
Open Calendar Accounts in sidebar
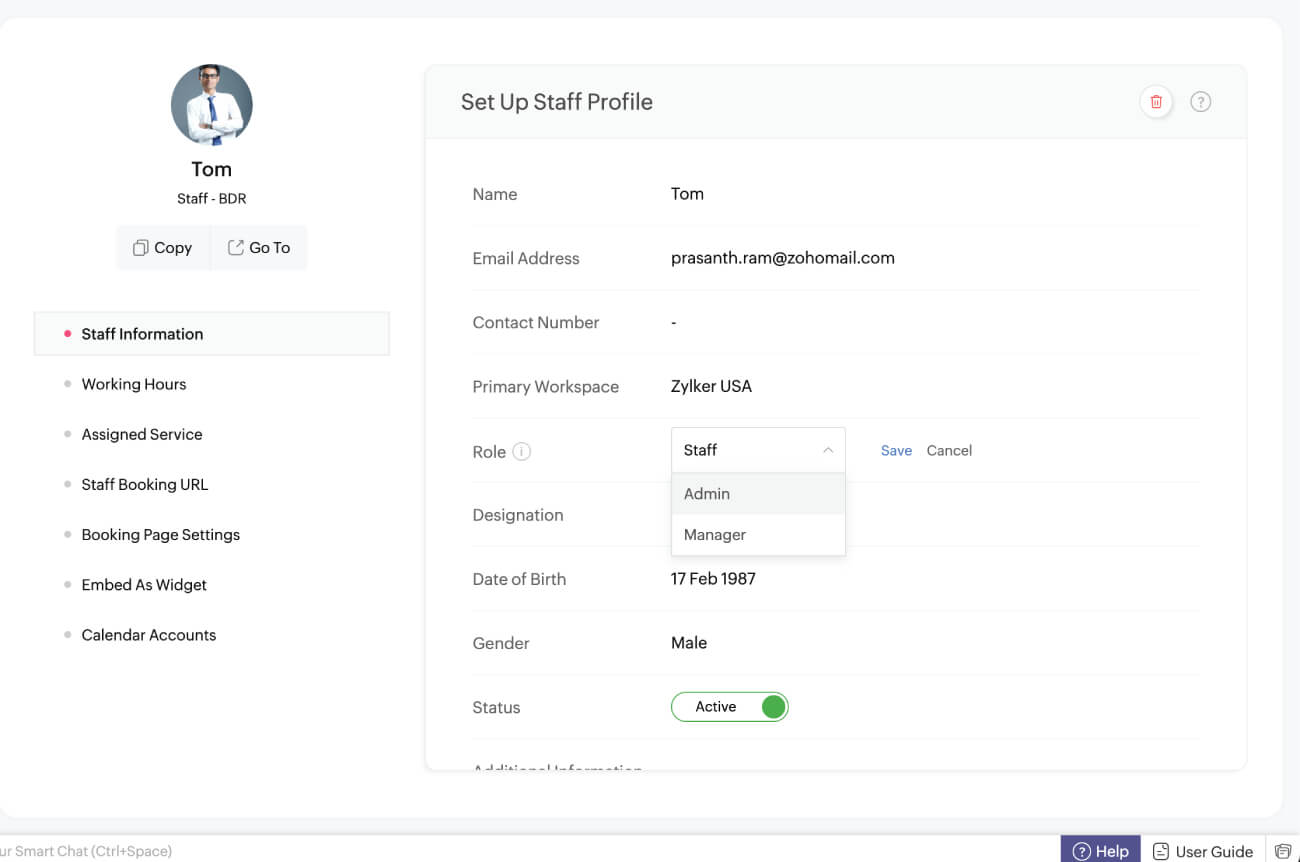(x=149, y=635)
